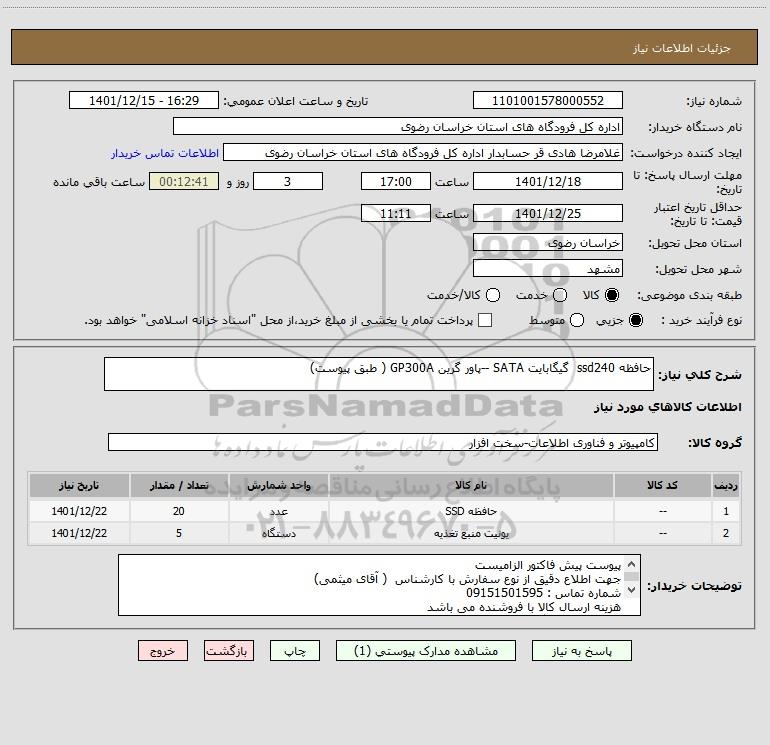This screenshot has width=770, height=745.
Task: Click the request creator field
Action: click(x=423, y=153)
